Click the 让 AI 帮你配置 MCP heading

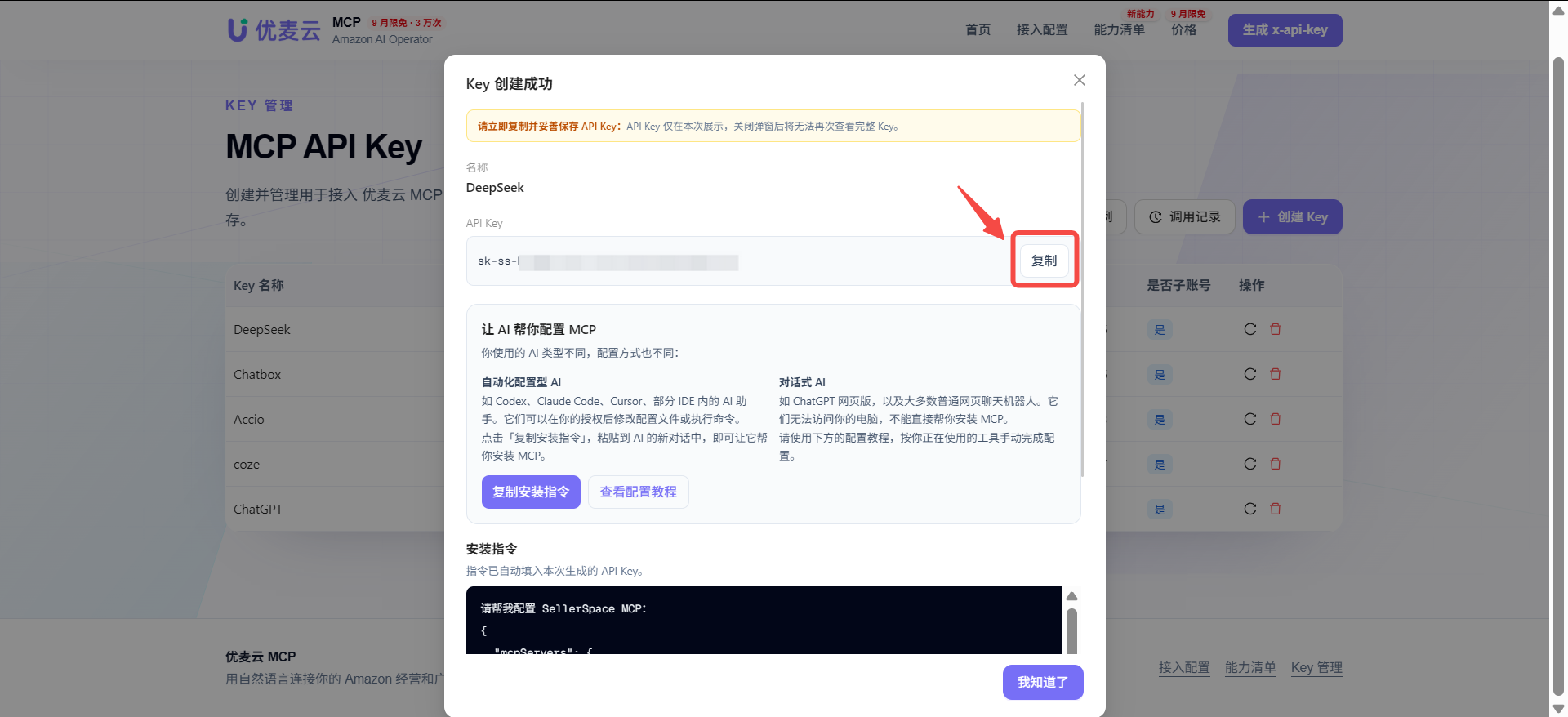539,329
